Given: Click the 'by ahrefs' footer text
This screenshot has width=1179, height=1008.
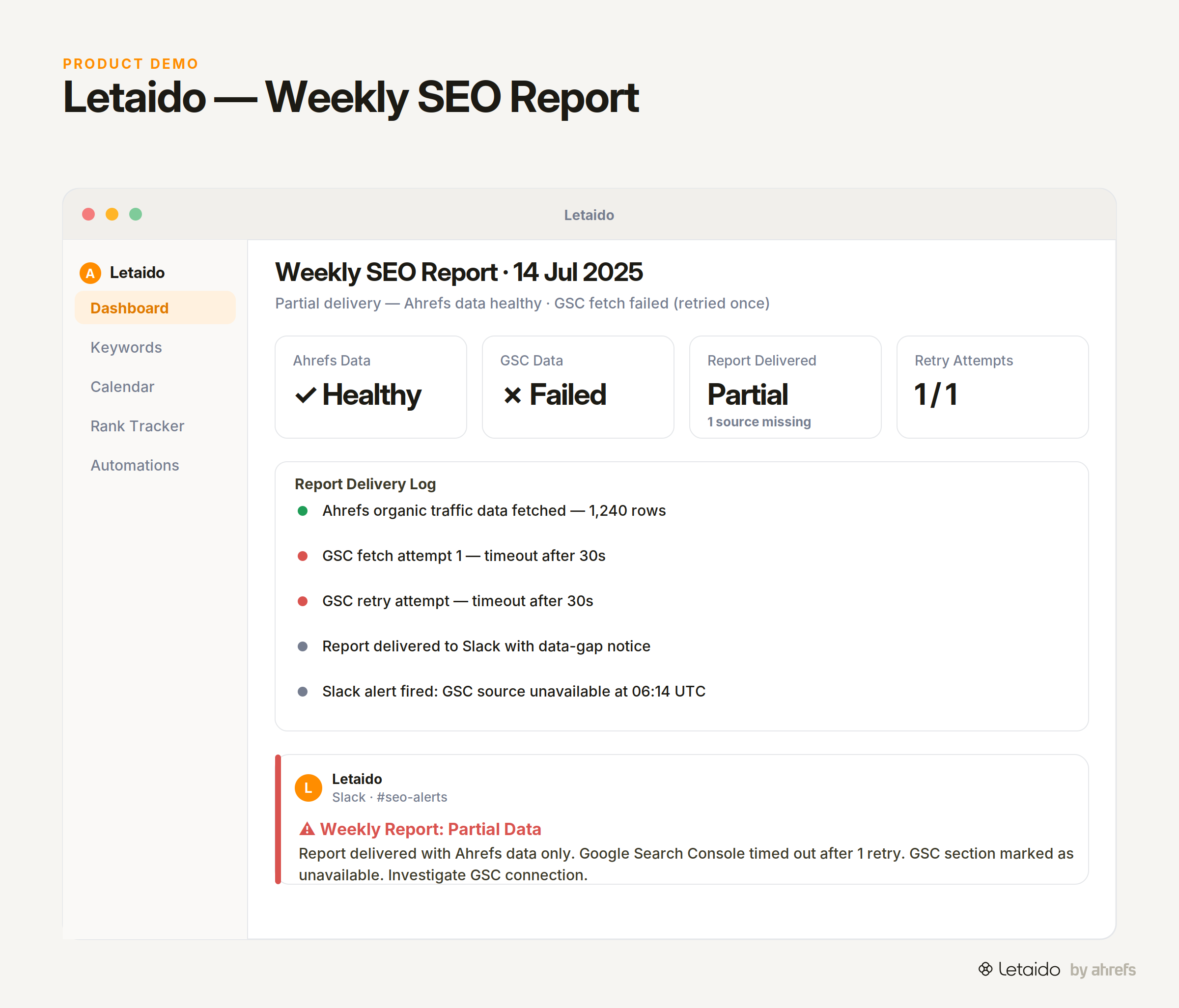Looking at the screenshot, I should click(1103, 969).
